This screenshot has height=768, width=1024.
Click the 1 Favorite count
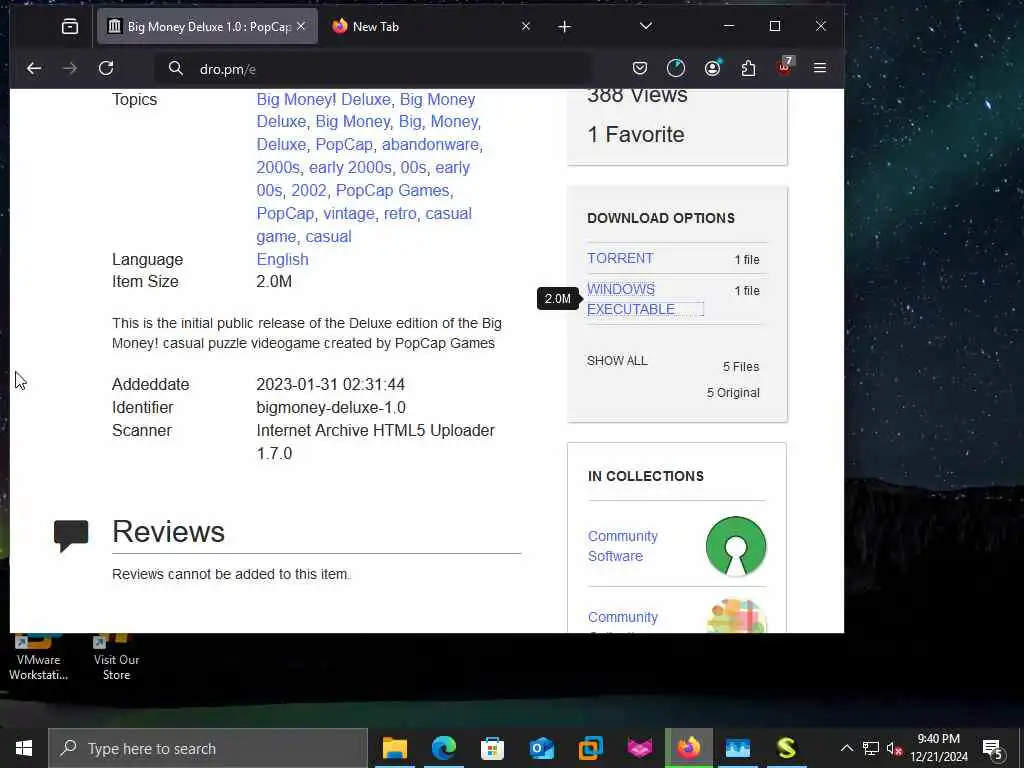coord(635,135)
